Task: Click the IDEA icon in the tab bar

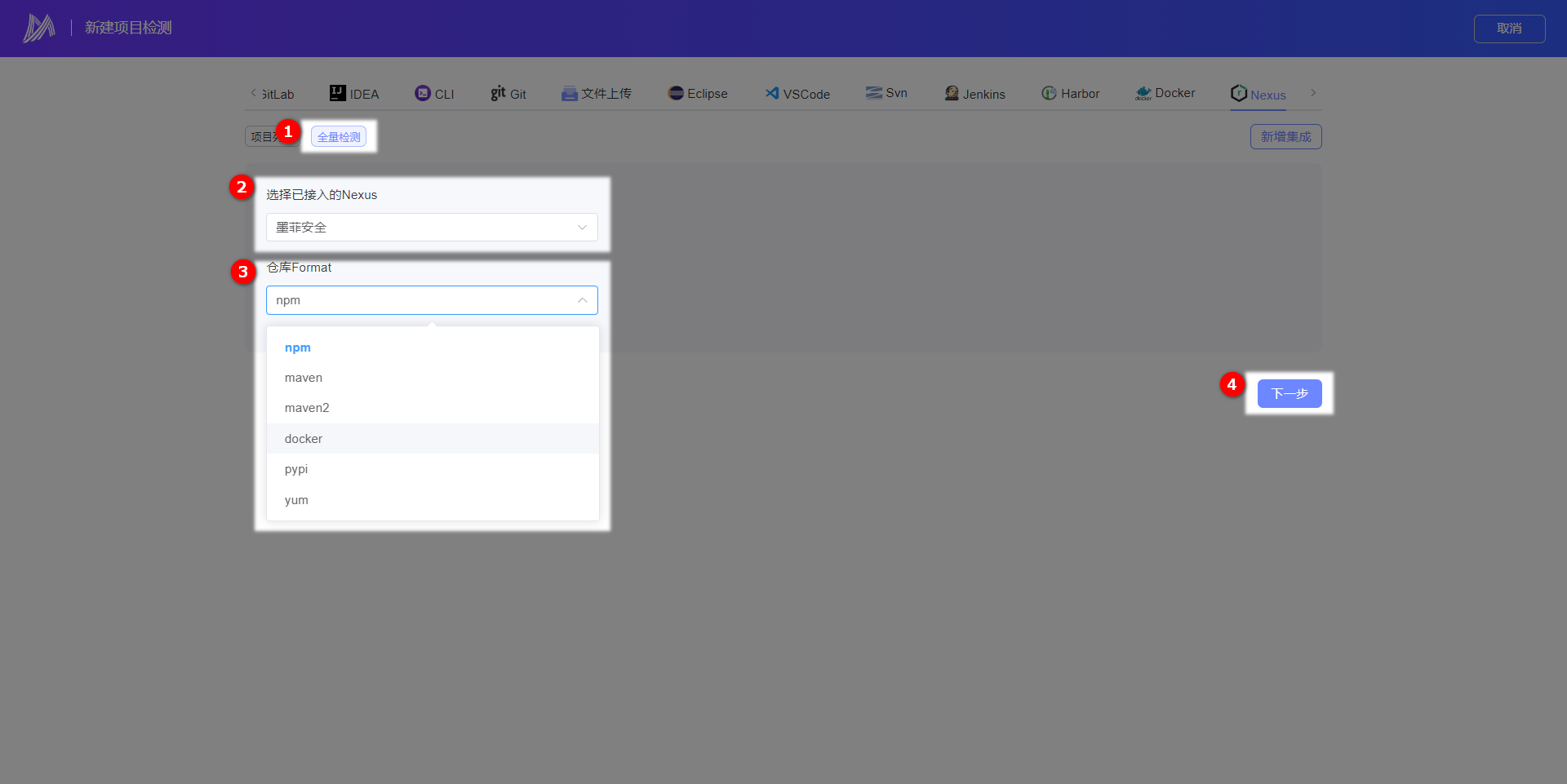Action: click(337, 93)
